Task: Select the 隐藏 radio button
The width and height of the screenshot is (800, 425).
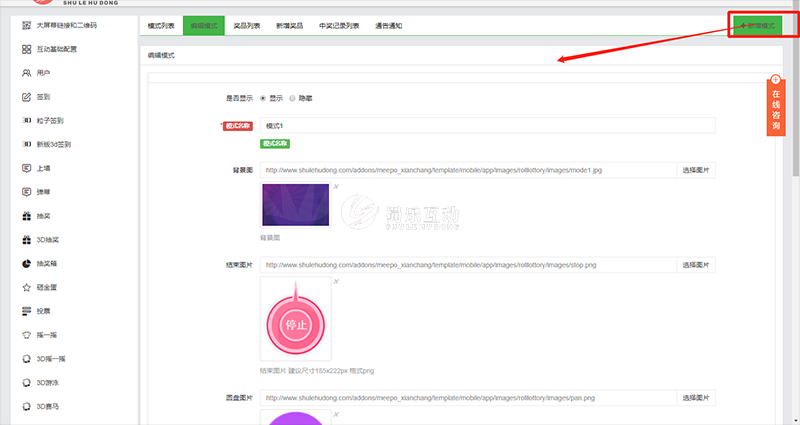Action: tap(292, 98)
